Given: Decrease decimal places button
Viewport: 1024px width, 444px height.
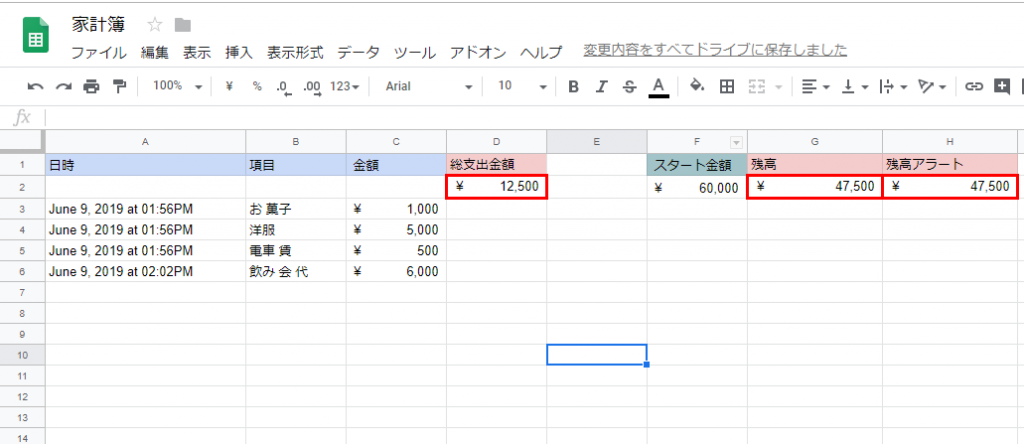Looking at the screenshot, I should pyautogui.click(x=283, y=87).
